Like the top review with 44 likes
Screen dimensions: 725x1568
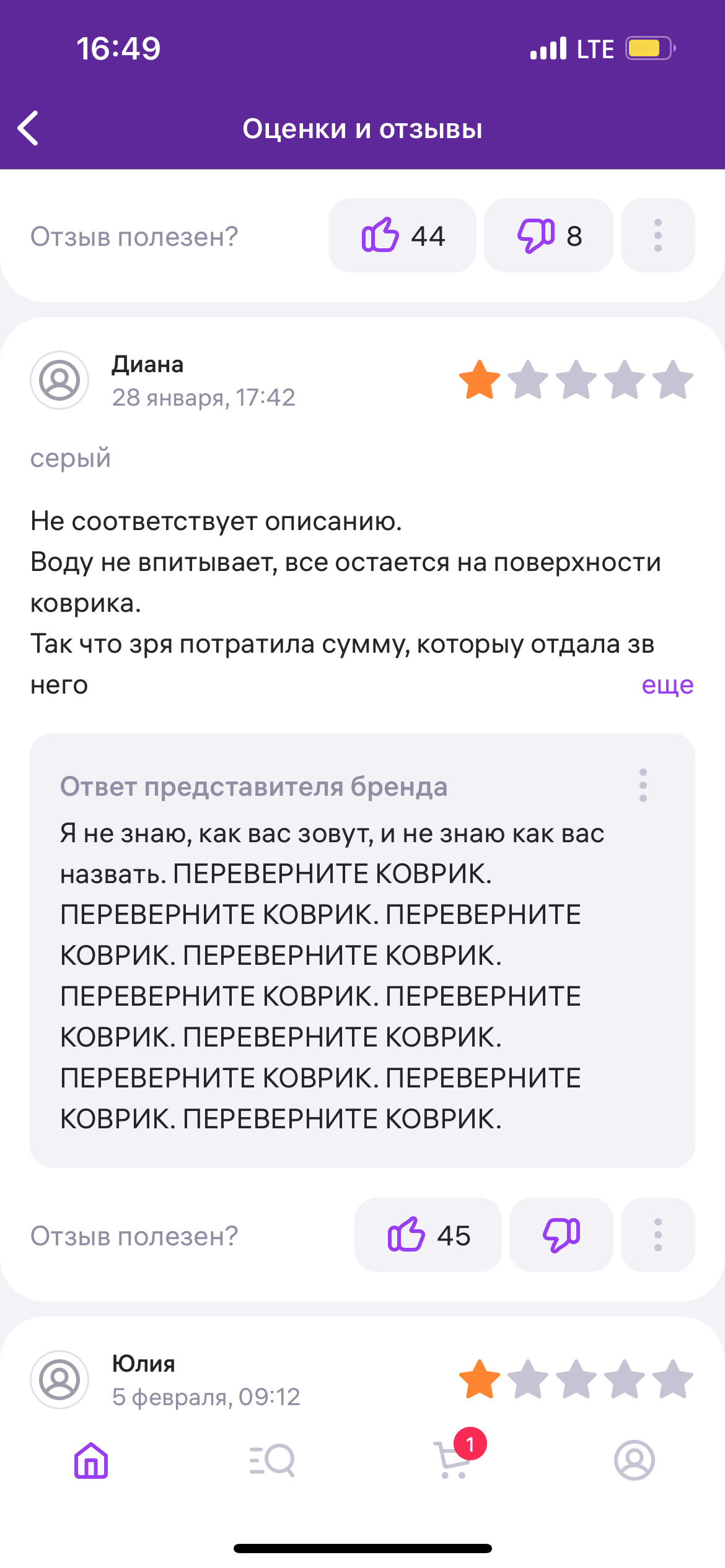(x=402, y=236)
